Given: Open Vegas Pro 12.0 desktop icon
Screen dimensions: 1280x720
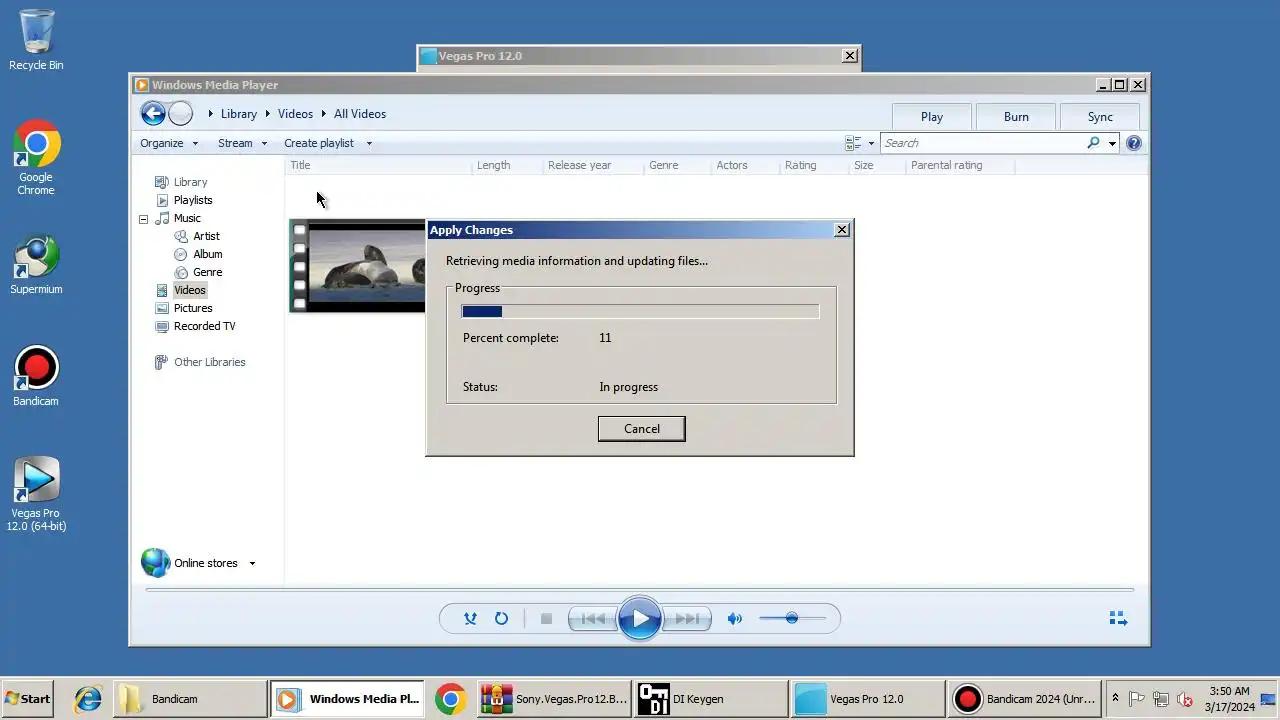Looking at the screenshot, I should point(36,494).
